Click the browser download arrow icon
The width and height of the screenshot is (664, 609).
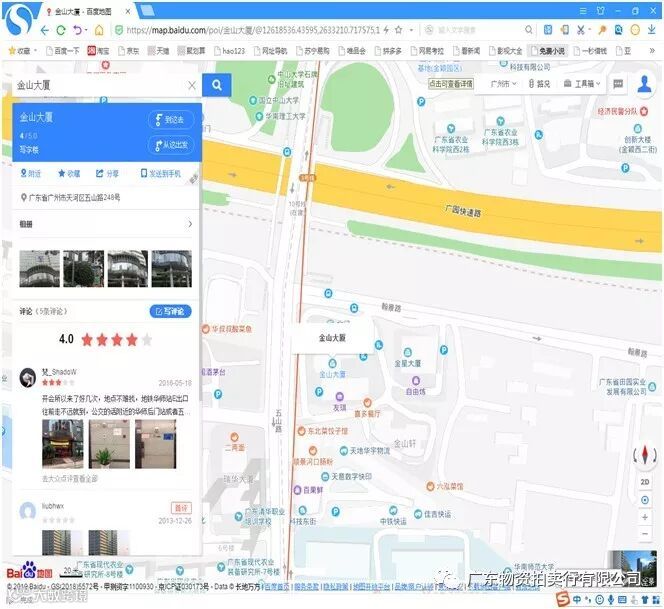652,30
